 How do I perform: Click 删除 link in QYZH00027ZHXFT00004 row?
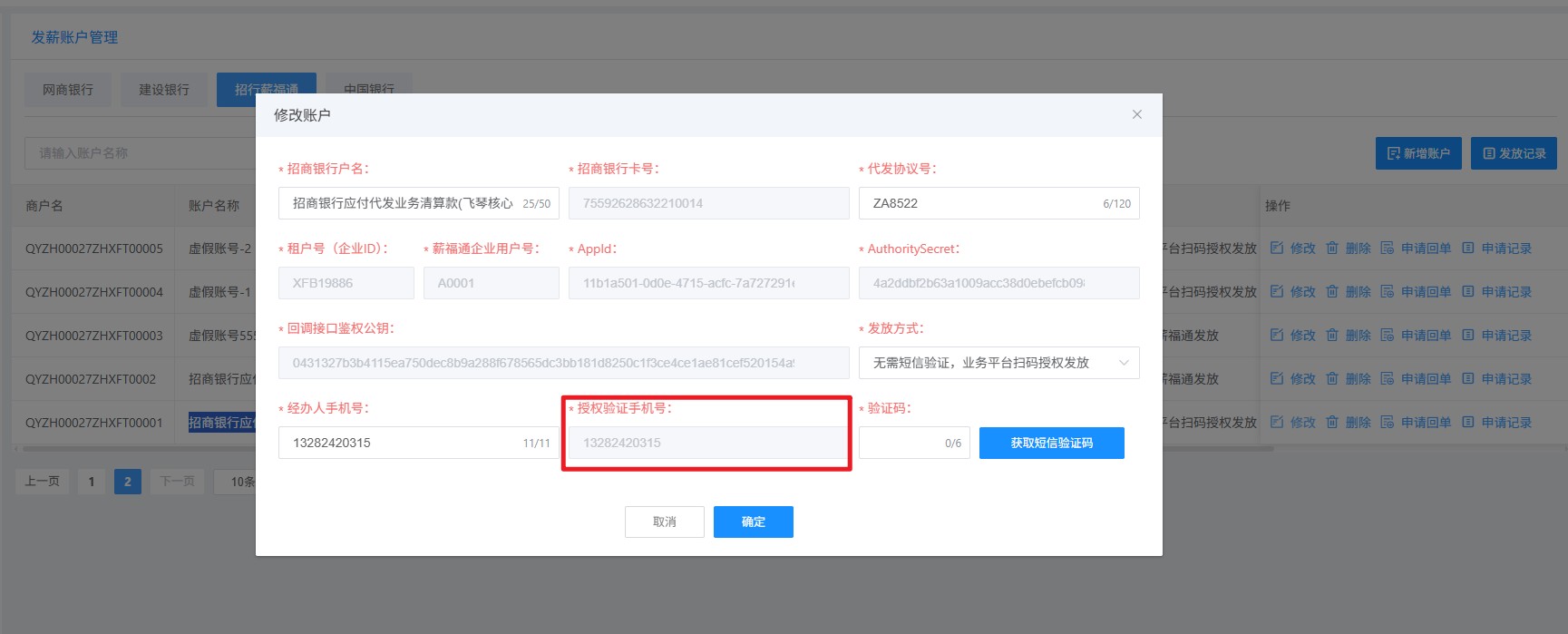pyautogui.click(x=1359, y=291)
